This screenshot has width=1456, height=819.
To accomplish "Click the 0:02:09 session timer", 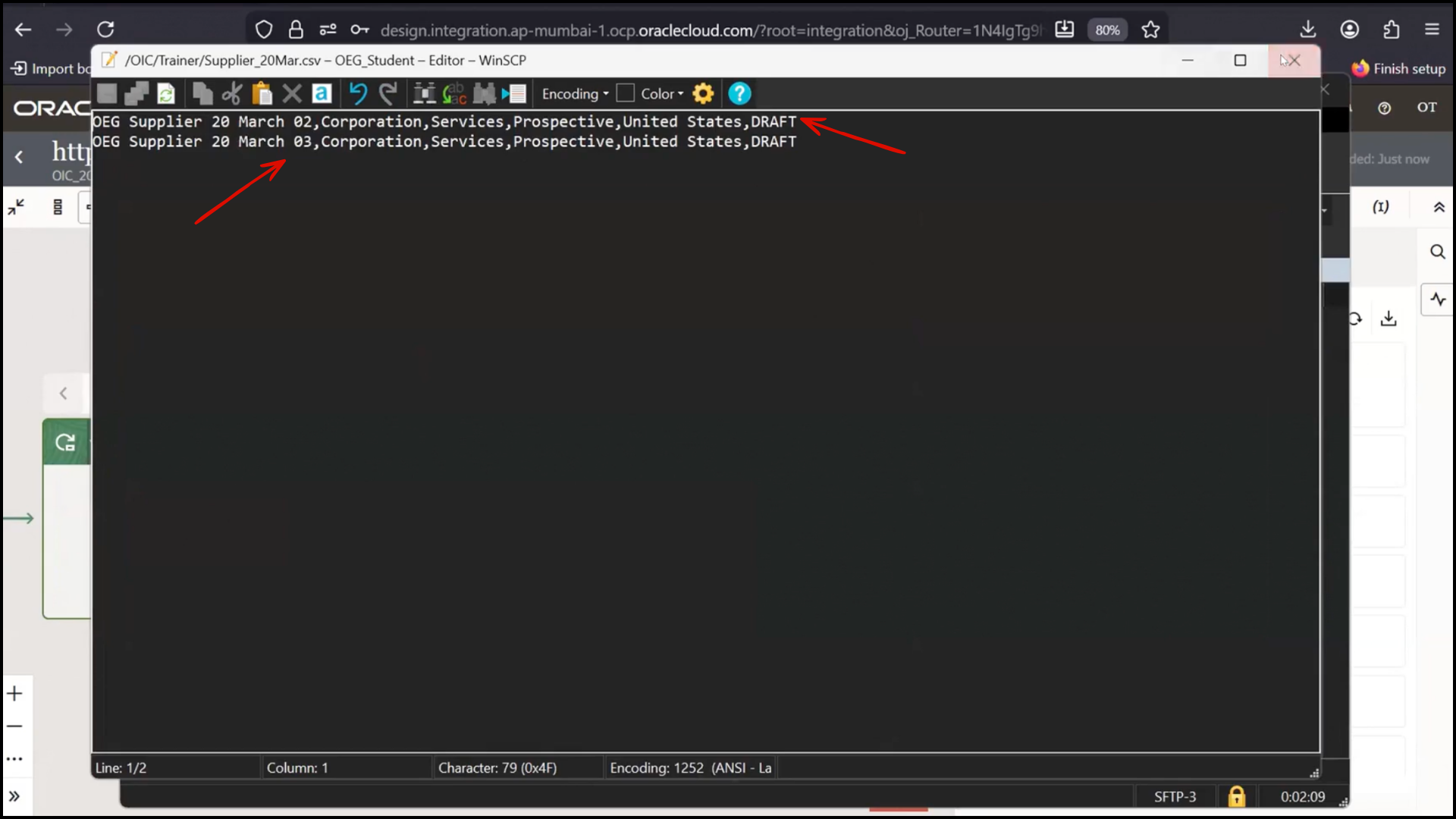I will [x=1303, y=796].
